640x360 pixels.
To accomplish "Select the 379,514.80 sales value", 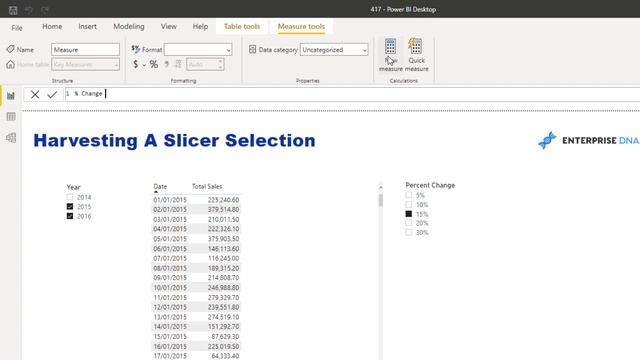I will (x=223, y=210).
